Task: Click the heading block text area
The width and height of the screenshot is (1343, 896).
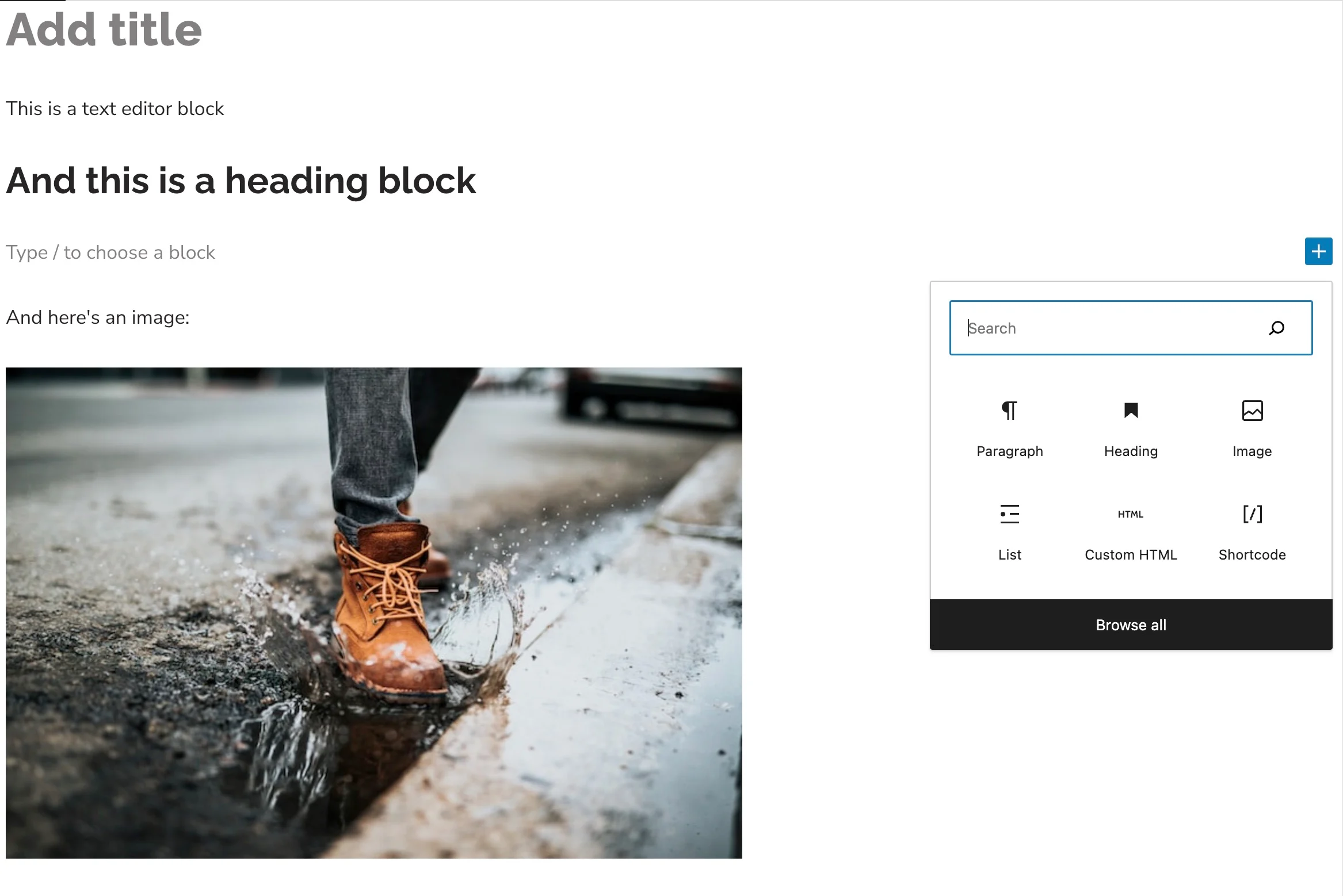Action: click(240, 180)
